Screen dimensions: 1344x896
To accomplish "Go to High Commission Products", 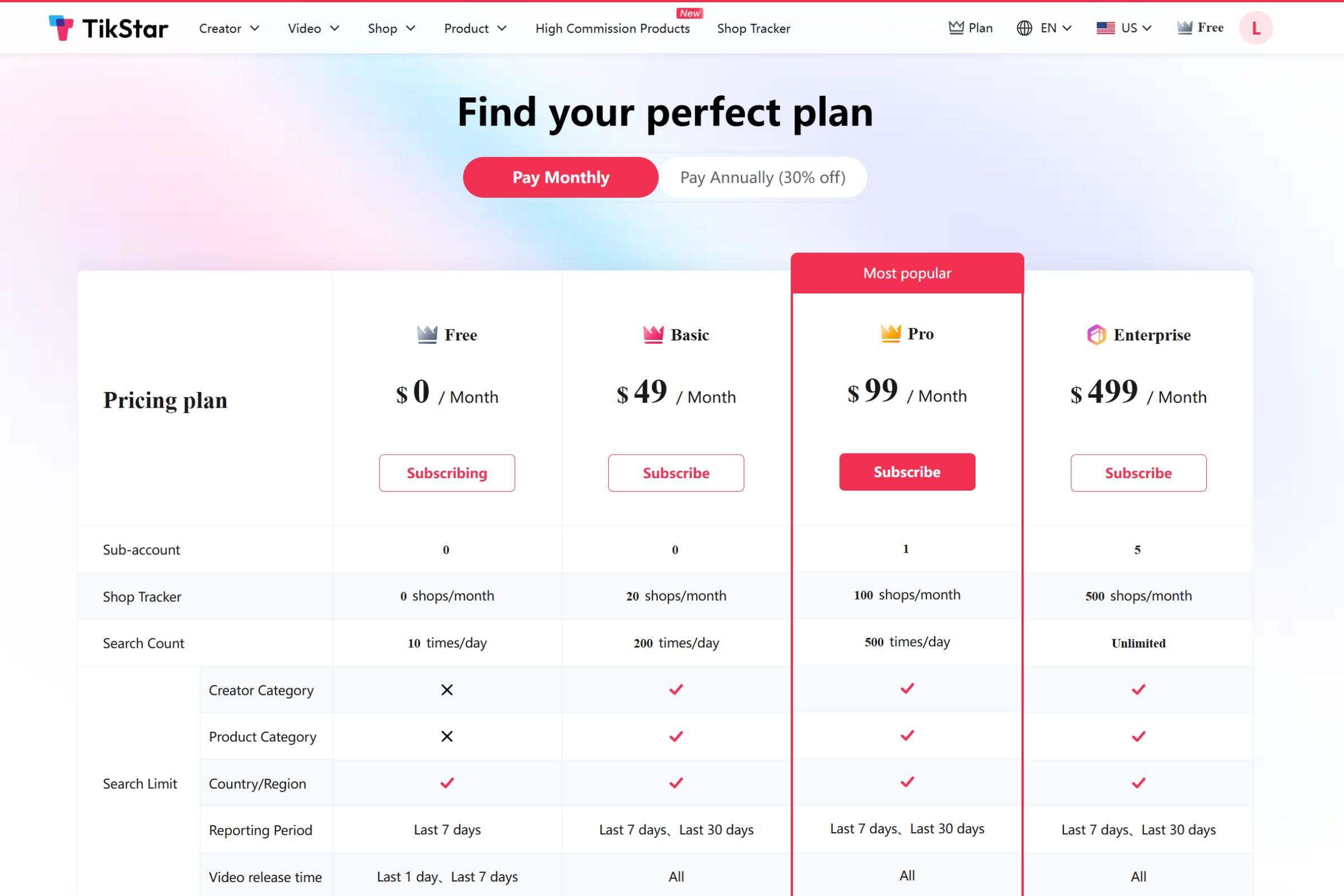I will click(x=612, y=29).
